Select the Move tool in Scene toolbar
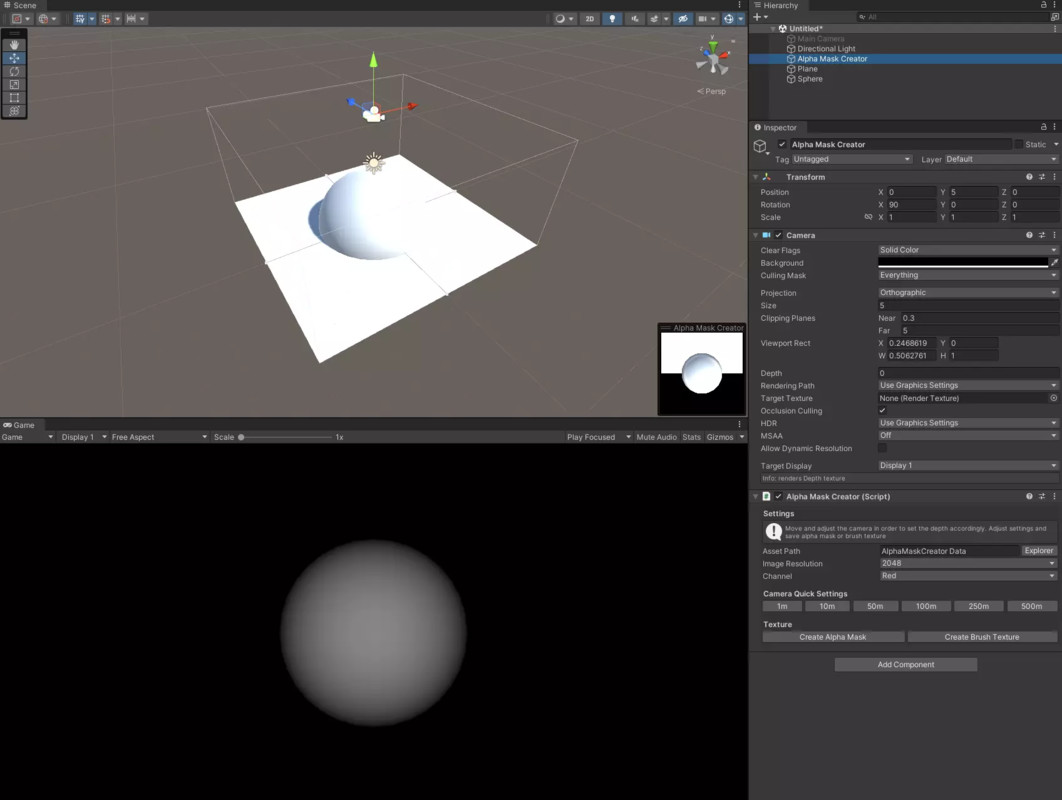Screen dimensions: 1062x800 [x=14, y=58]
